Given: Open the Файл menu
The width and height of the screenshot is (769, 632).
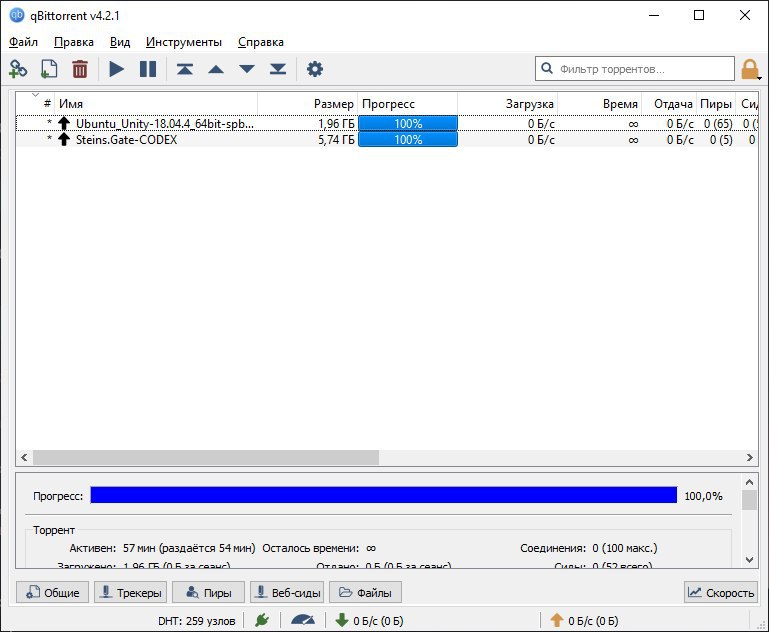Looking at the screenshot, I should coord(24,42).
